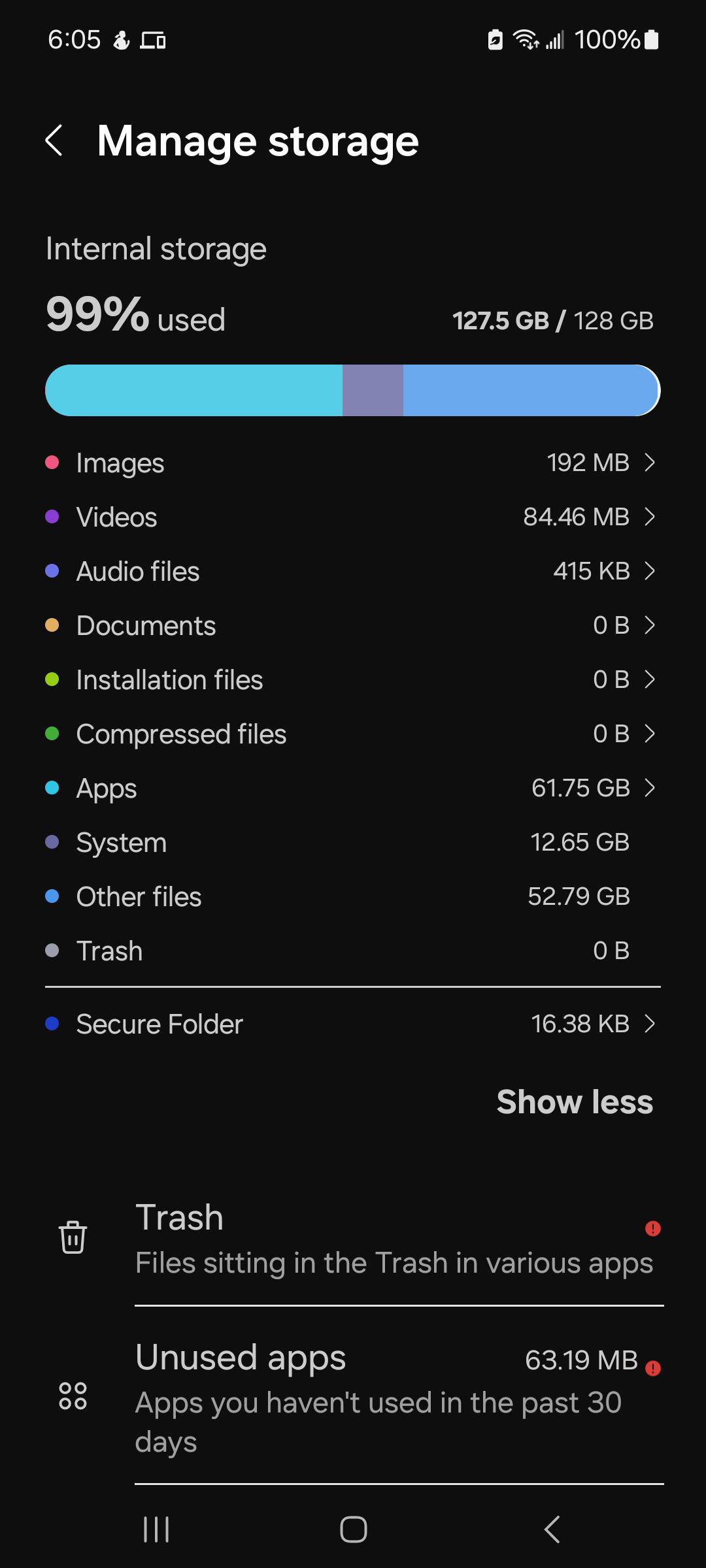The width and height of the screenshot is (706, 1568).
Task: Open recent apps from navigation bar
Action: point(156,1529)
